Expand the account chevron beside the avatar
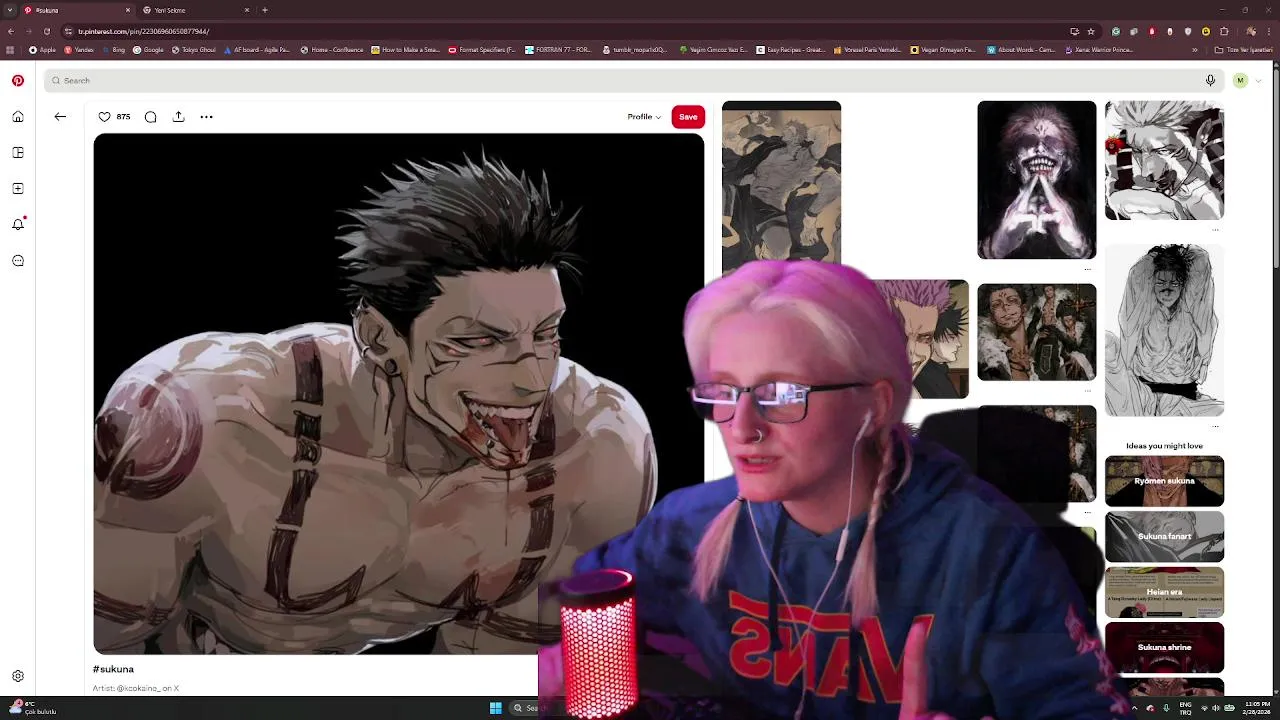Image resolution: width=1280 pixels, height=720 pixels. 1258,80
